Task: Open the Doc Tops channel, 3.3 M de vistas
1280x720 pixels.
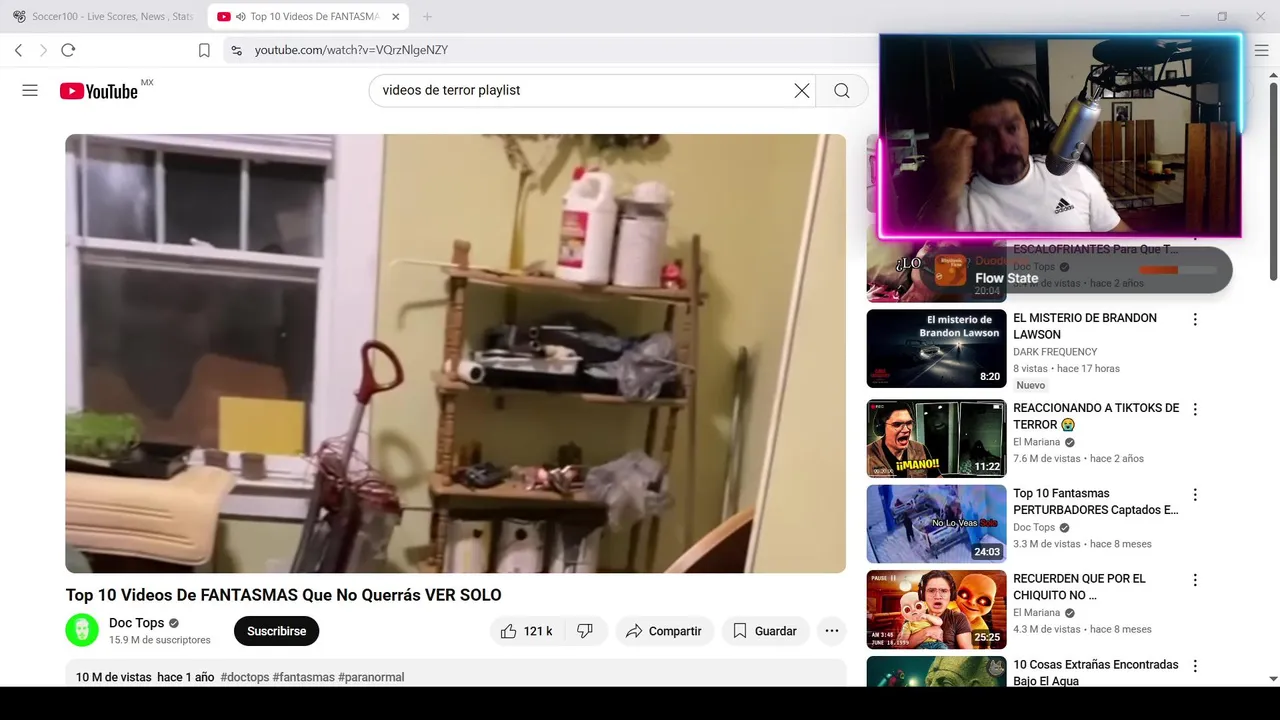Action: click(x=1034, y=527)
